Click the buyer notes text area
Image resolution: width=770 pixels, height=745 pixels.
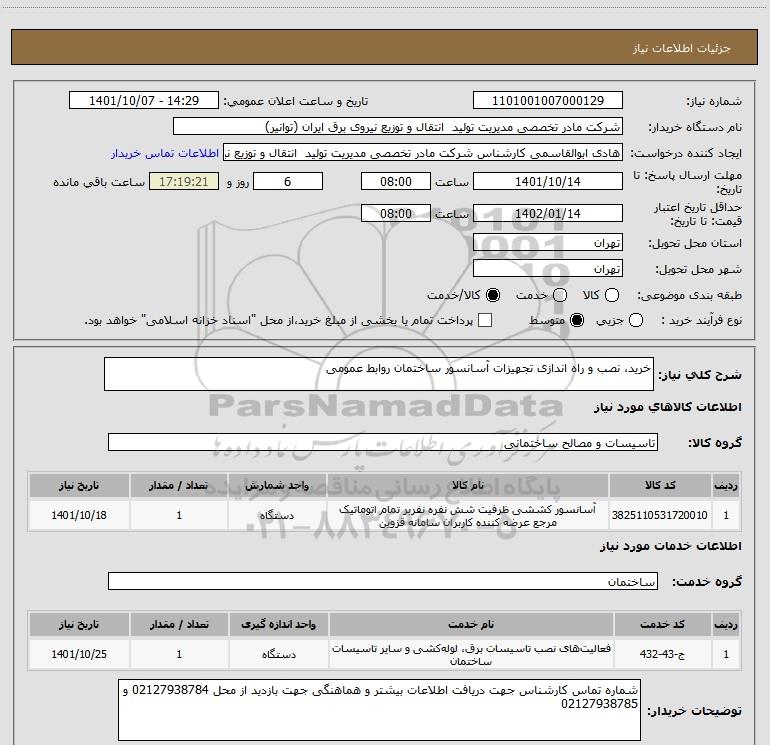coord(379,710)
